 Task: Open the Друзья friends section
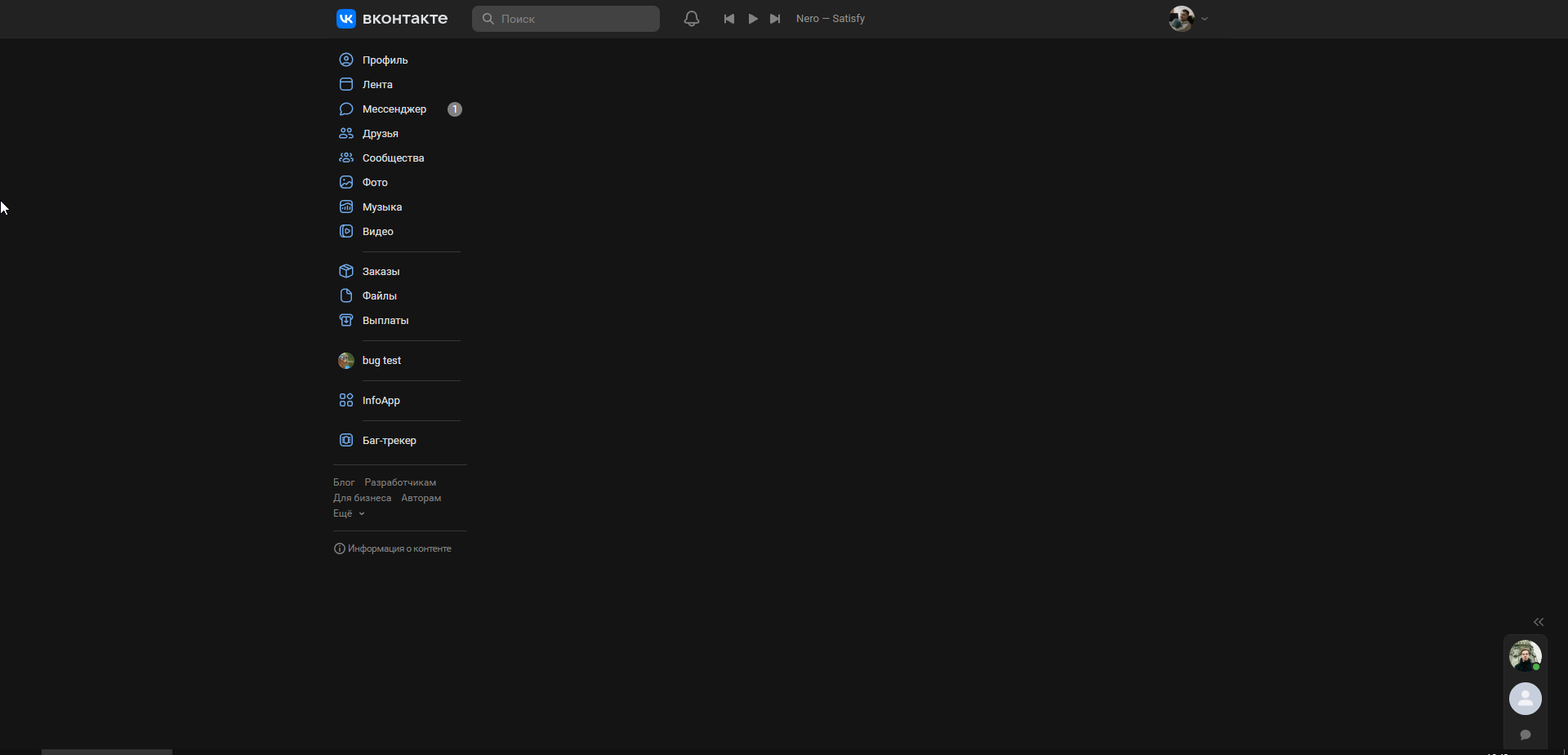tap(400, 133)
